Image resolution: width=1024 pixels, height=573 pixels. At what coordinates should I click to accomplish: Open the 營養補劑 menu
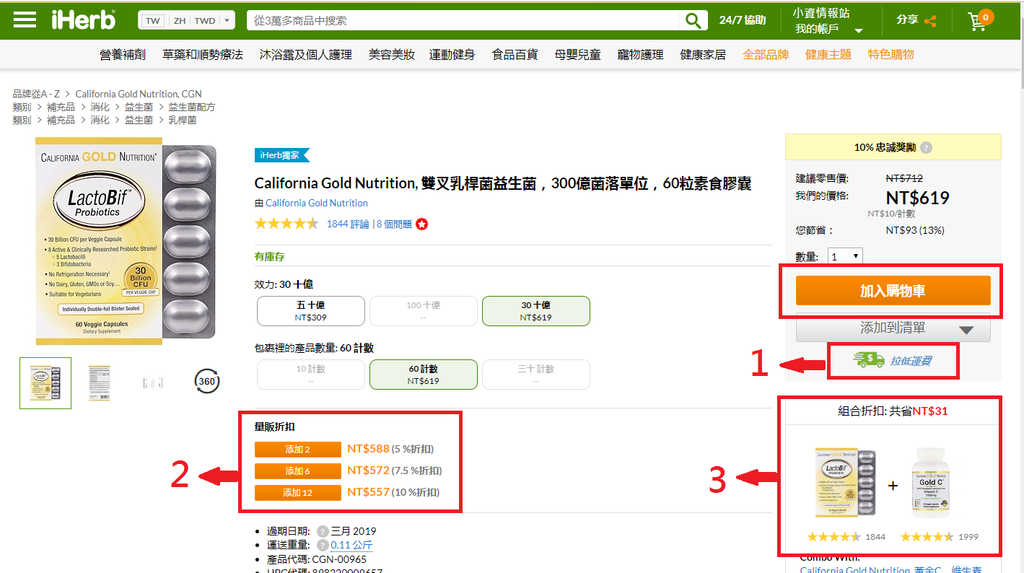[x=122, y=55]
